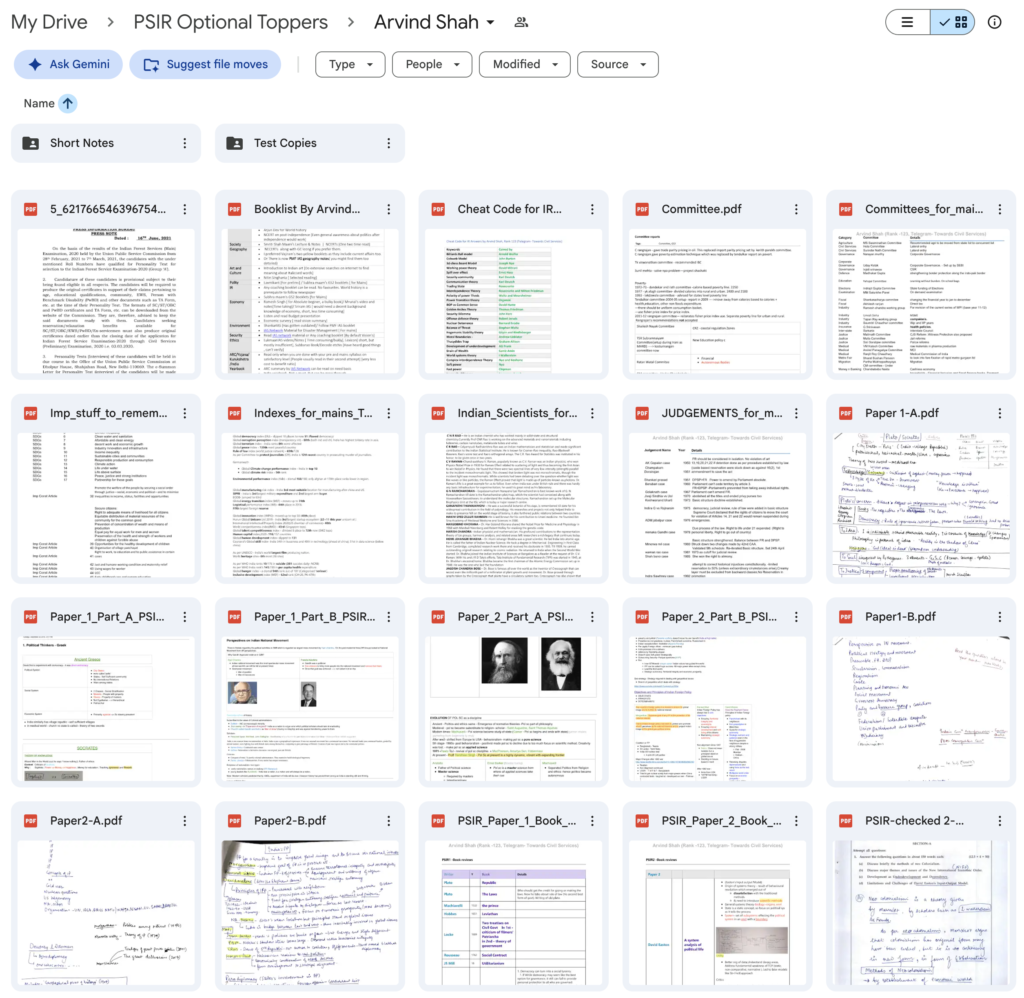Click the shared folder people icon

click(521, 22)
